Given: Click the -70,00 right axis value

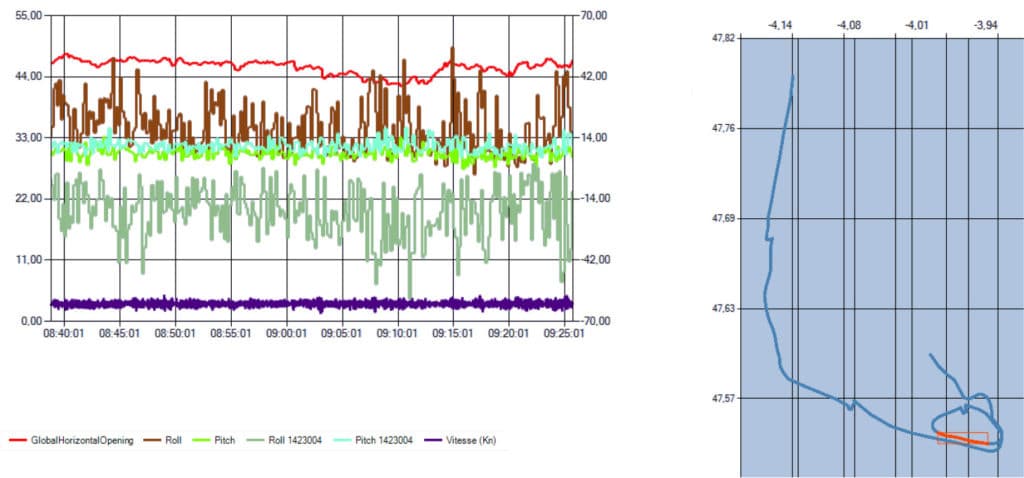Looking at the screenshot, I should pos(598,321).
